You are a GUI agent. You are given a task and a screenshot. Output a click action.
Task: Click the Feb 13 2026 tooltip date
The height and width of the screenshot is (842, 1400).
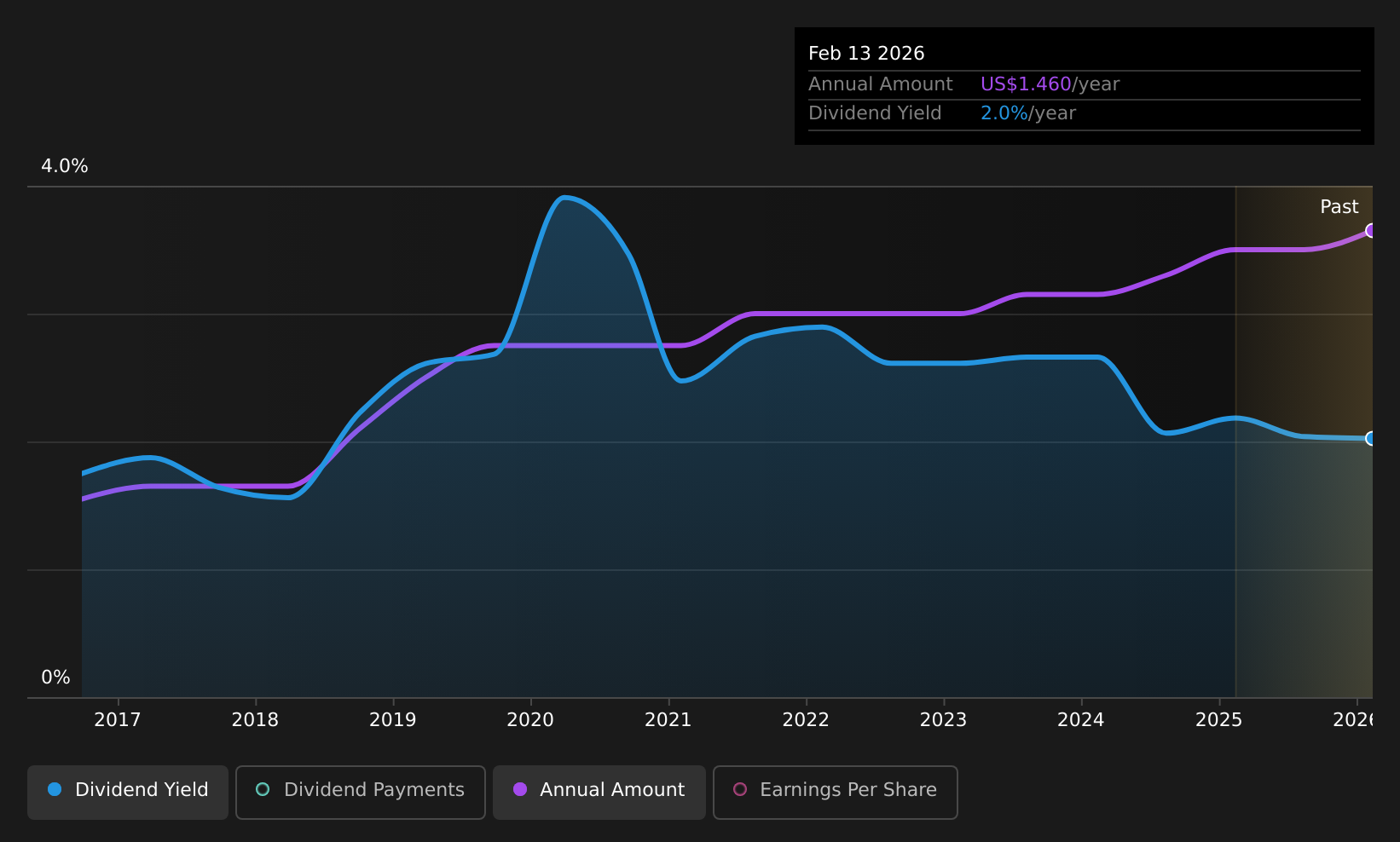point(866,54)
